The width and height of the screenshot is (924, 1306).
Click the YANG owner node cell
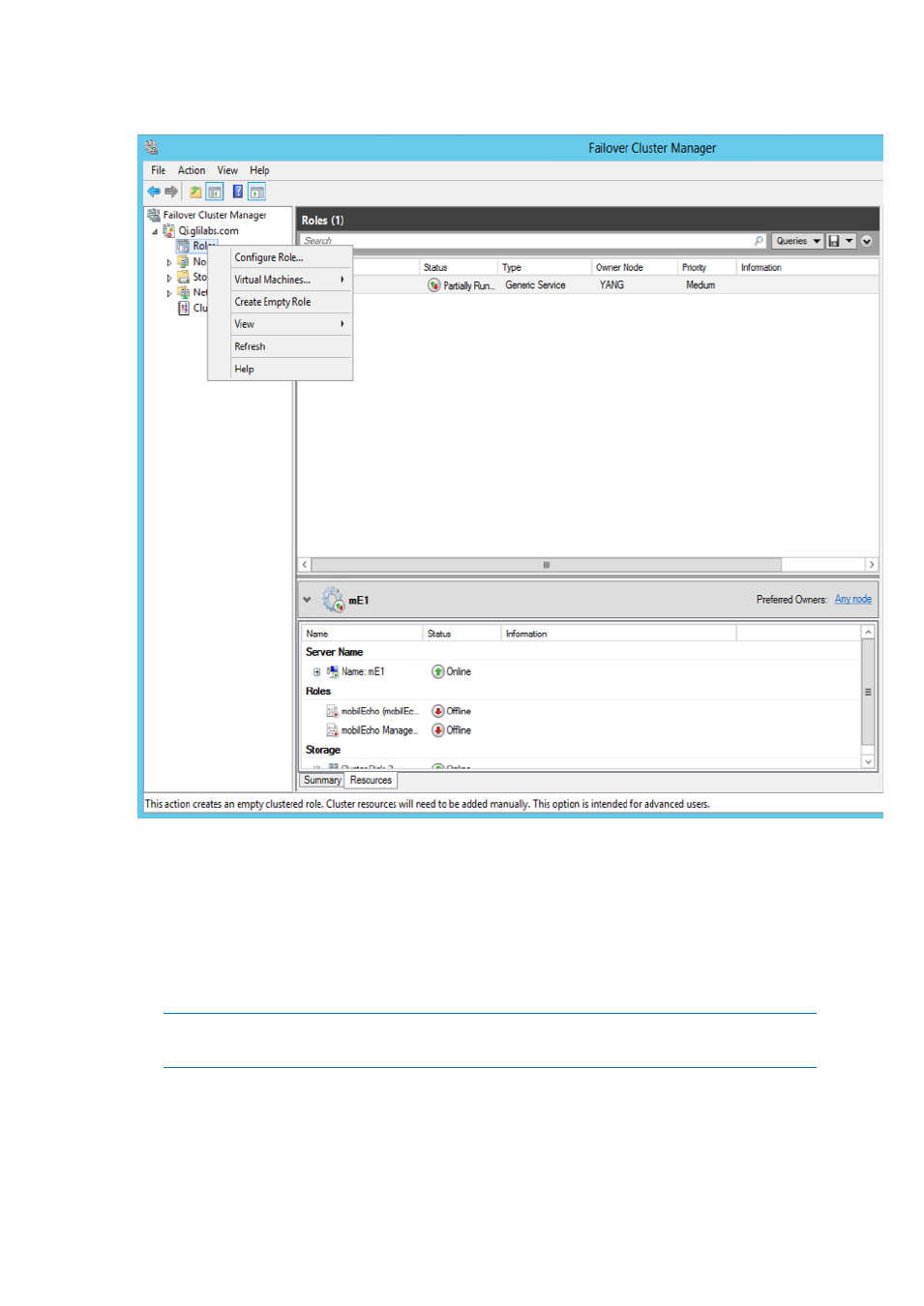611,285
